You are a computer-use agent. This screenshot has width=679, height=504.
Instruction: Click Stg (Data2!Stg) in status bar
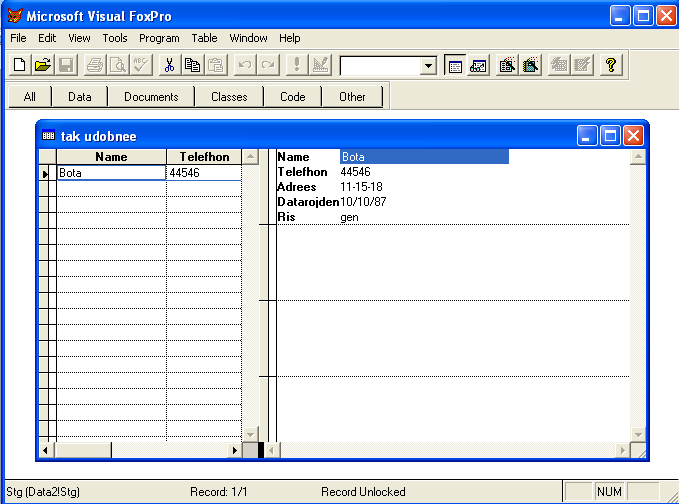(x=43, y=491)
